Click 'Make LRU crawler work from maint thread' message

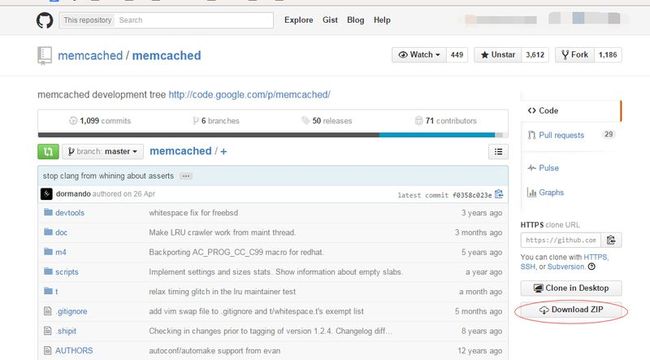click(222, 232)
